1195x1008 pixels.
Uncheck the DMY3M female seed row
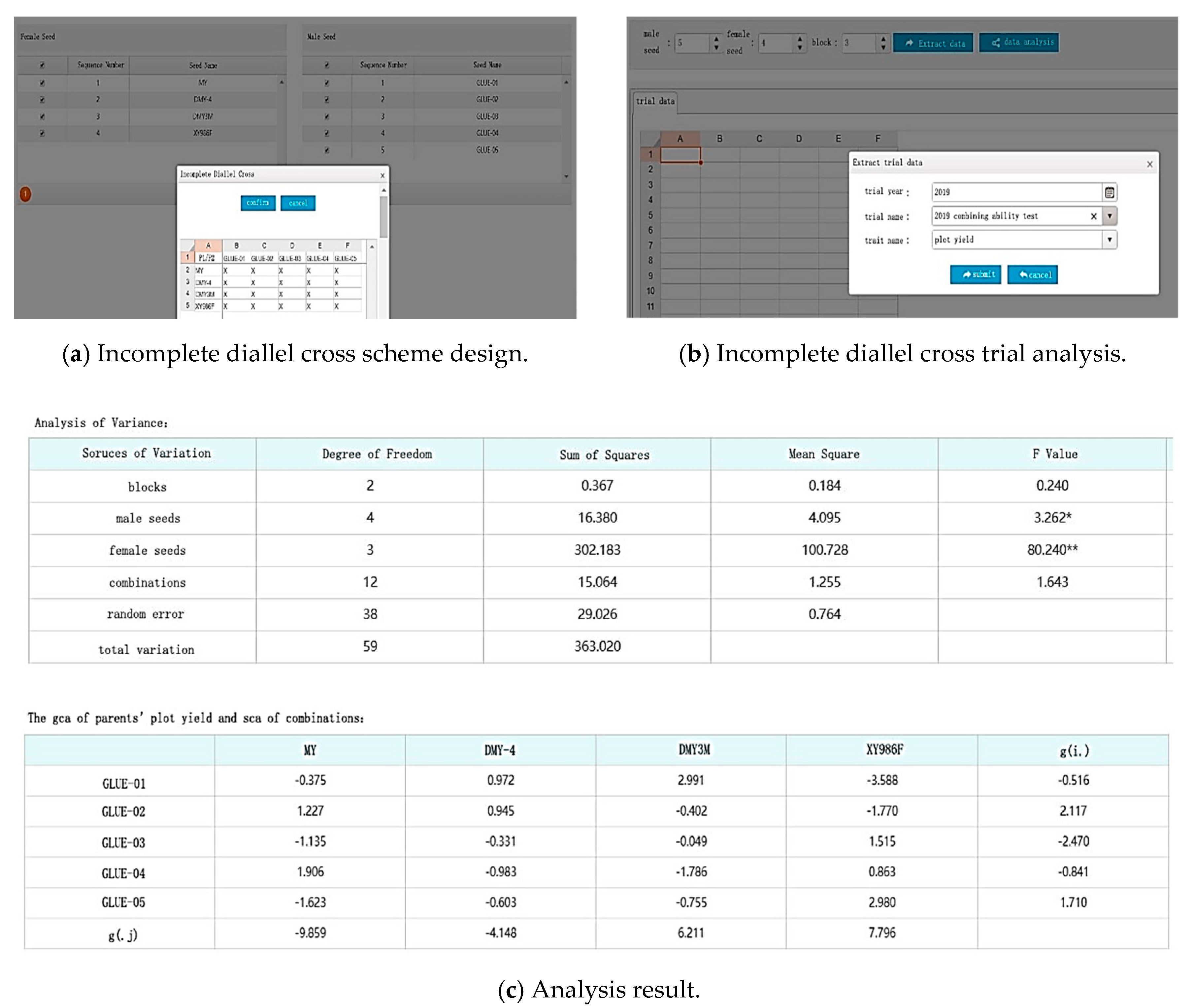(x=42, y=116)
